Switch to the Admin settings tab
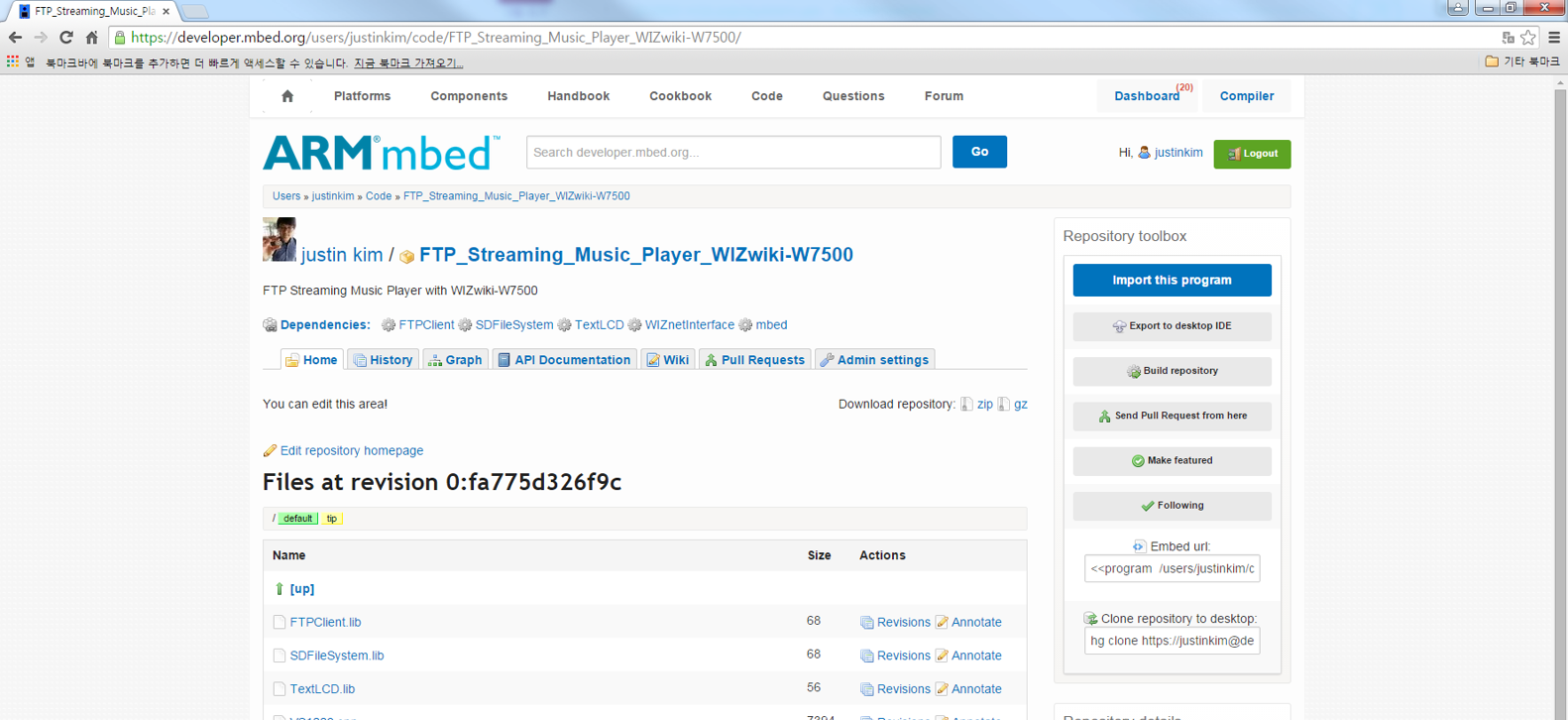This screenshot has height=720, width=1568. point(874,360)
